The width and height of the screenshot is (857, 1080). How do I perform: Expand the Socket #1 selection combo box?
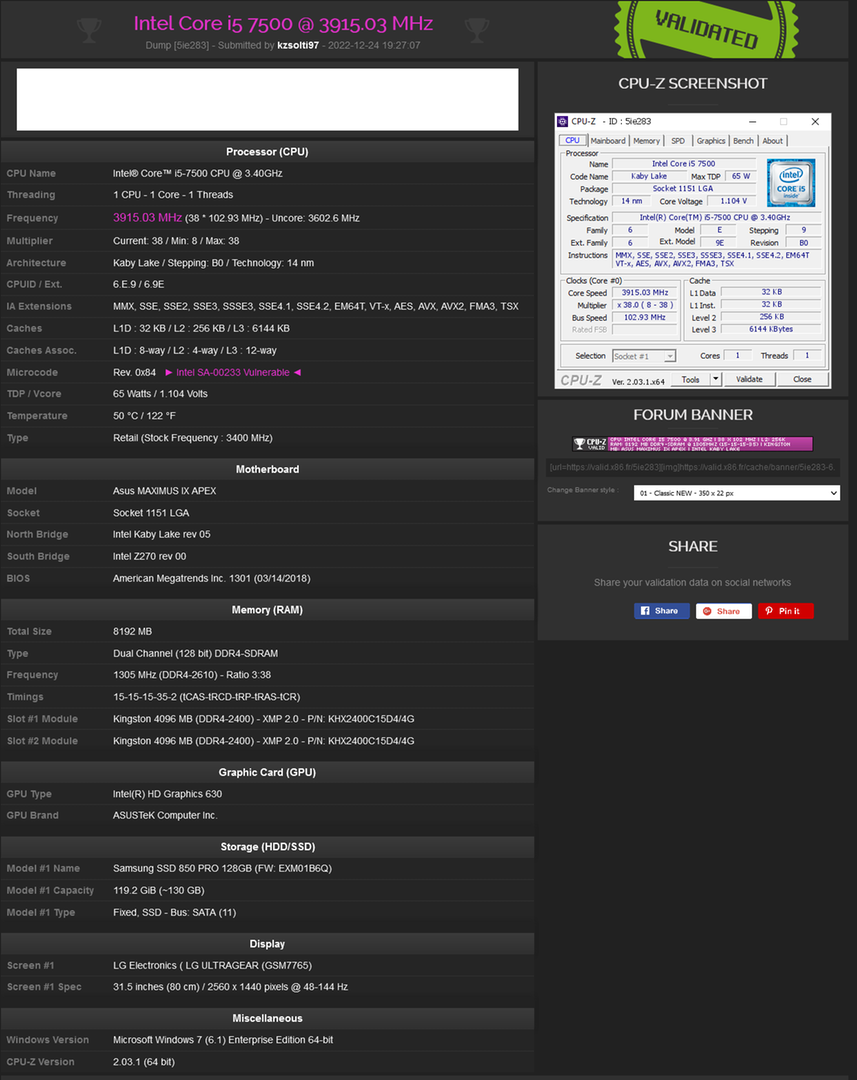coord(644,356)
